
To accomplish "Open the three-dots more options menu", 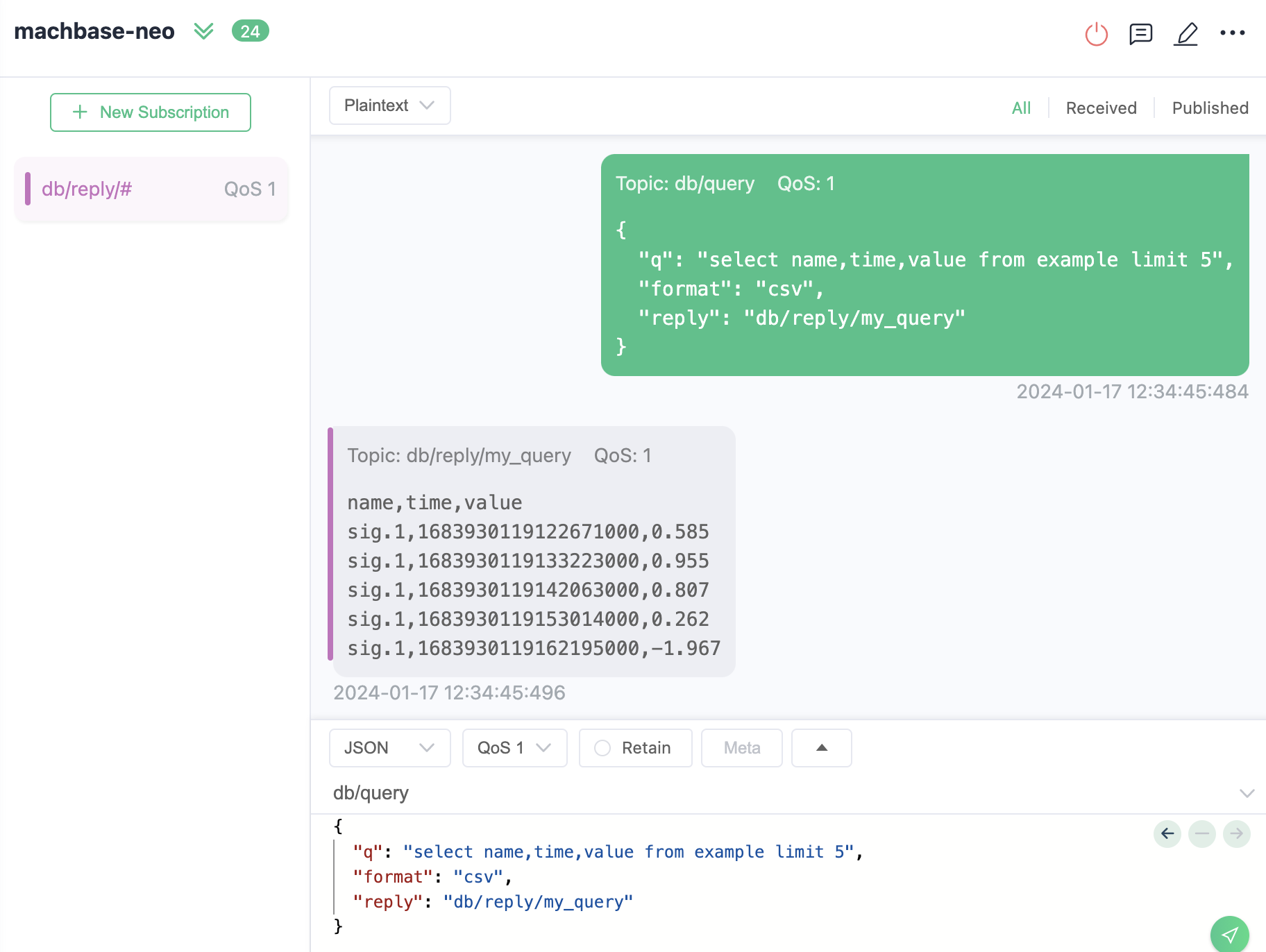I will point(1232,33).
